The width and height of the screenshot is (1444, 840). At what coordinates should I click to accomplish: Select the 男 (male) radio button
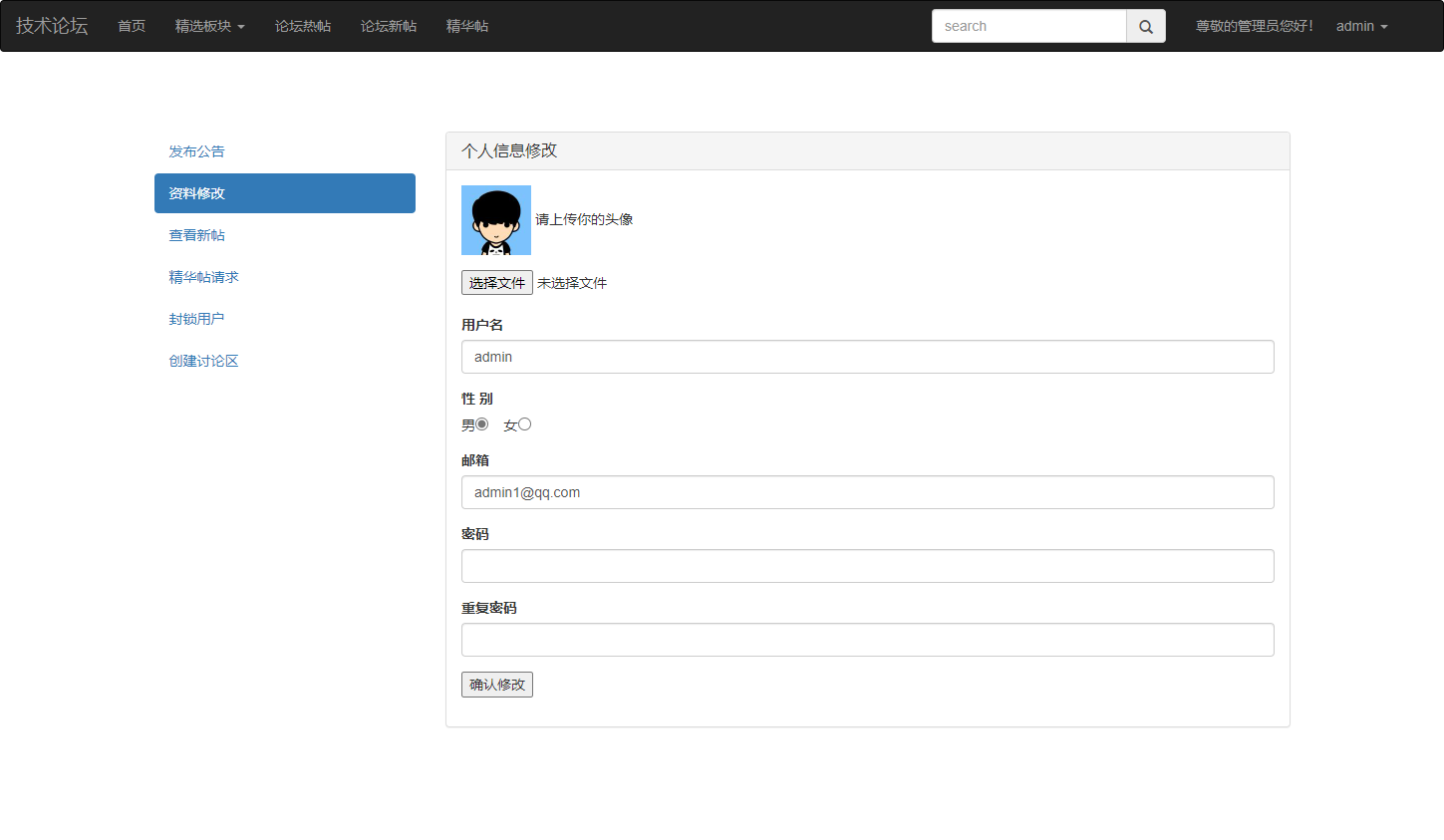482,424
